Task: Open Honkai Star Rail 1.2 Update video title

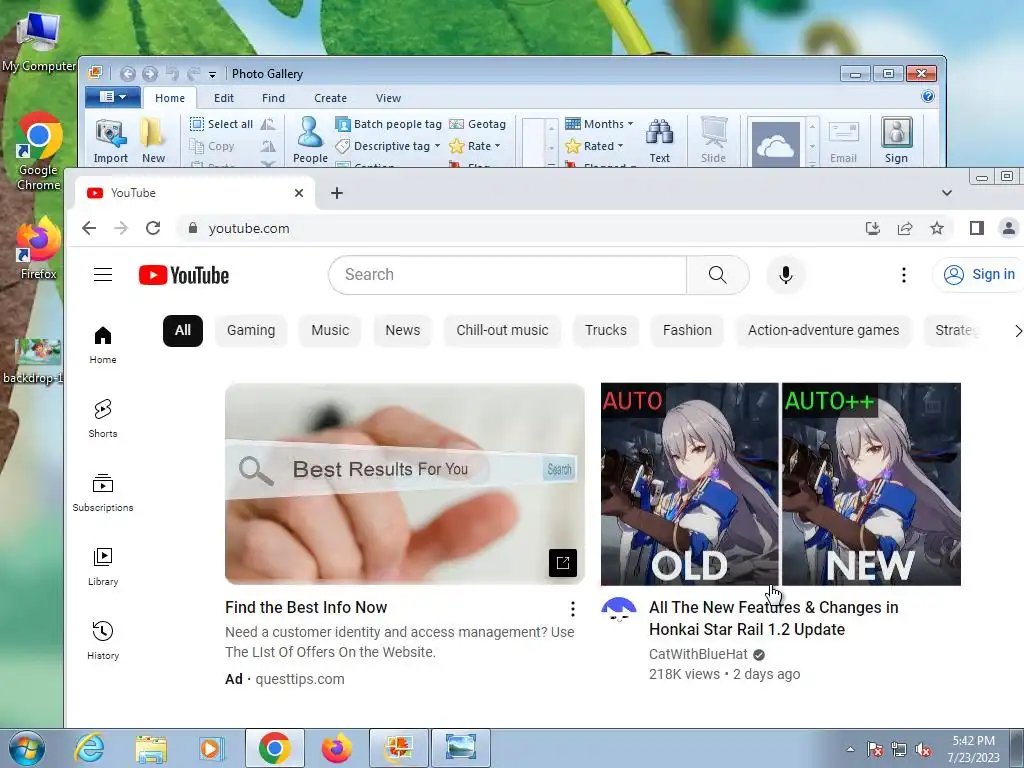Action: 773,618
